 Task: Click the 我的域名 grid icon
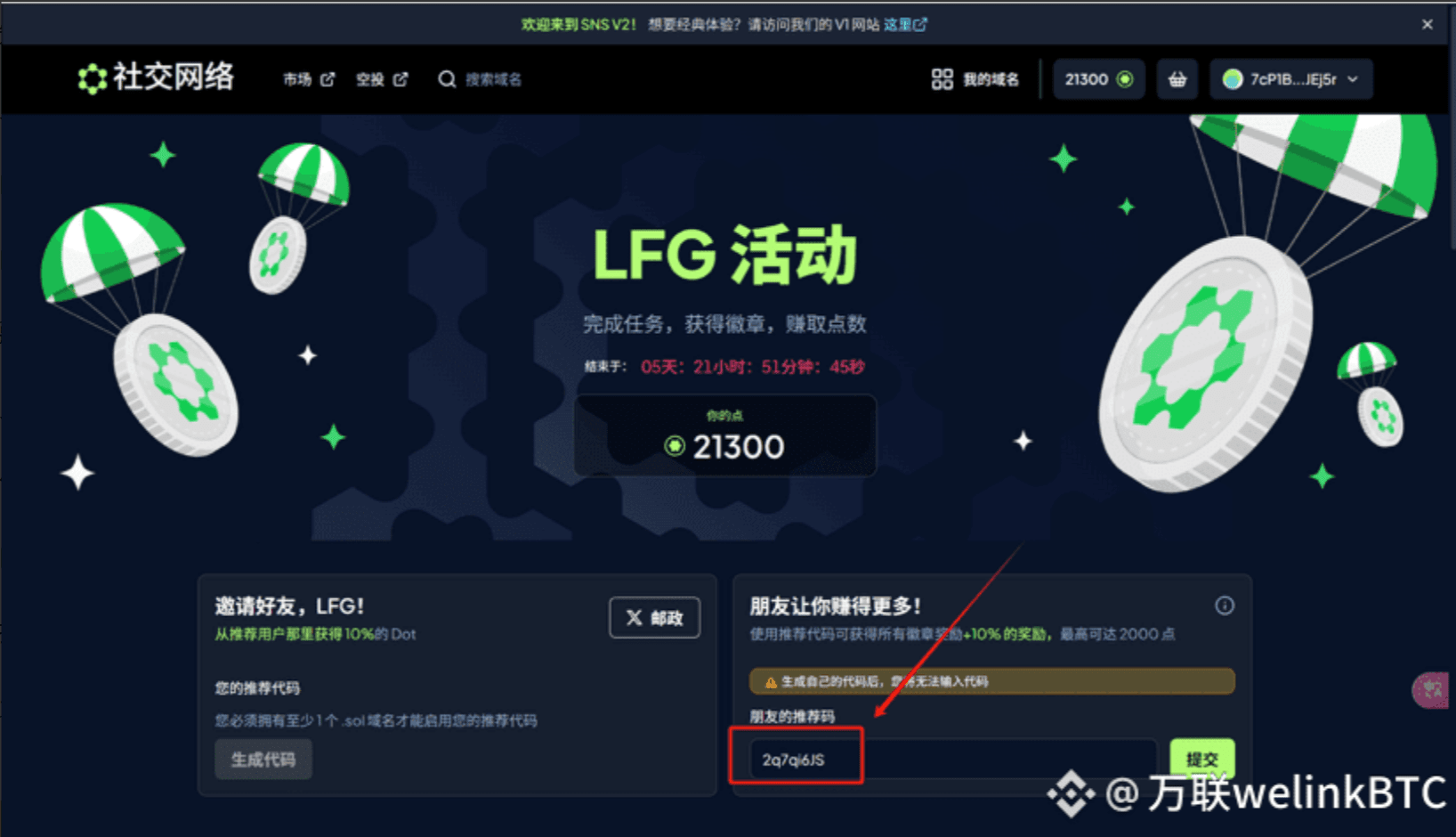(x=942, y=79)
